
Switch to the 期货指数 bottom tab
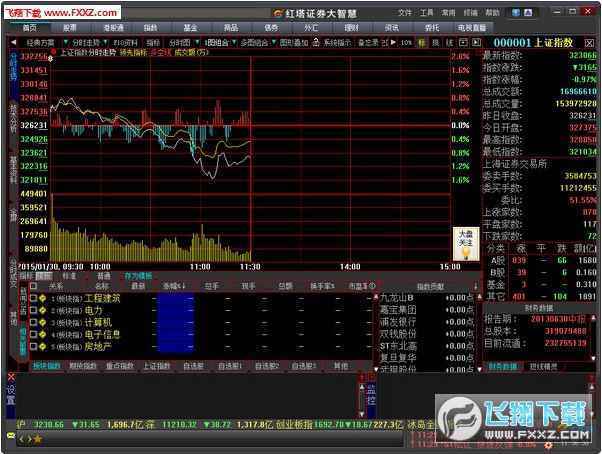[x=83, y=366]
